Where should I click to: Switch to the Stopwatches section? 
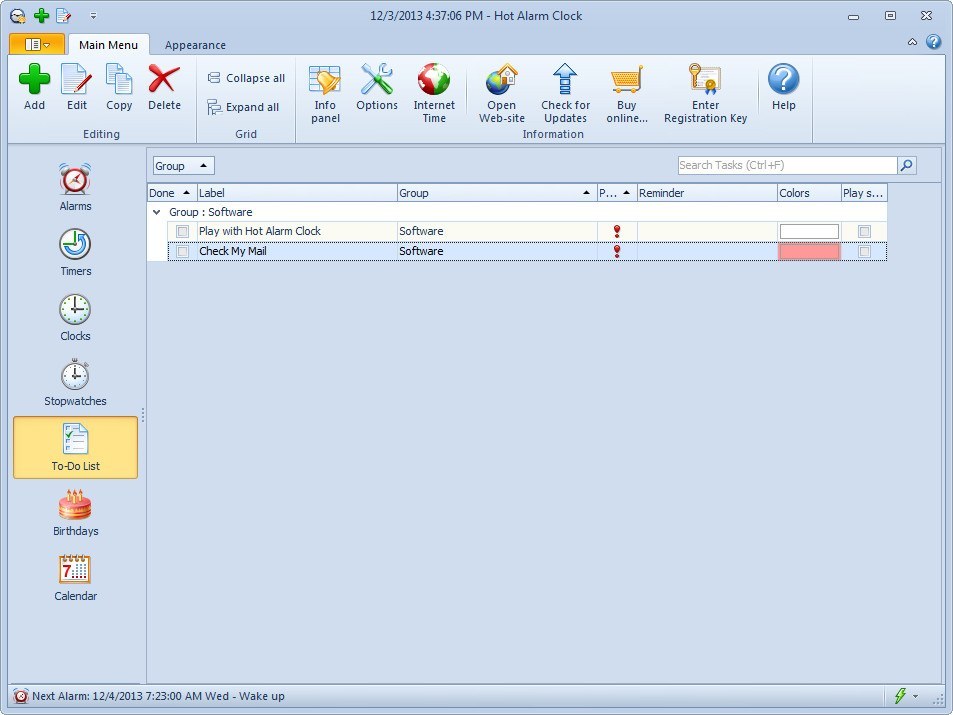tap(75, 383)
